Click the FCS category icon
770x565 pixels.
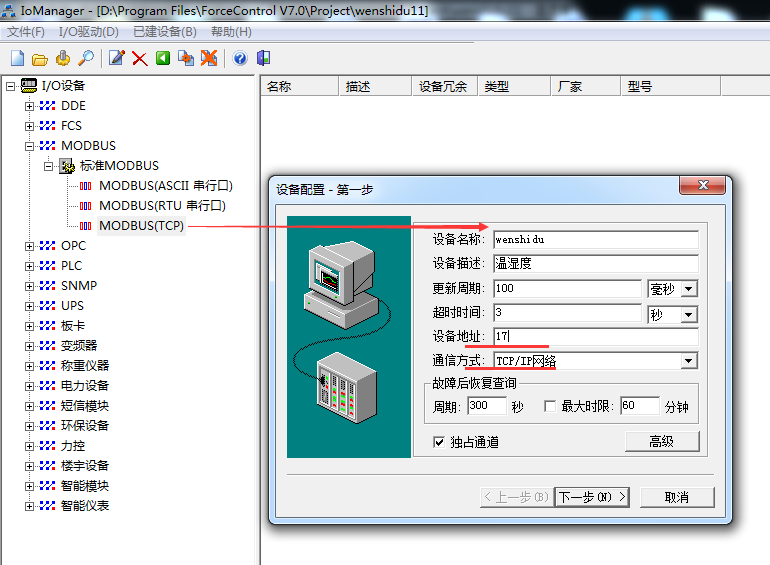click(47, 126)
